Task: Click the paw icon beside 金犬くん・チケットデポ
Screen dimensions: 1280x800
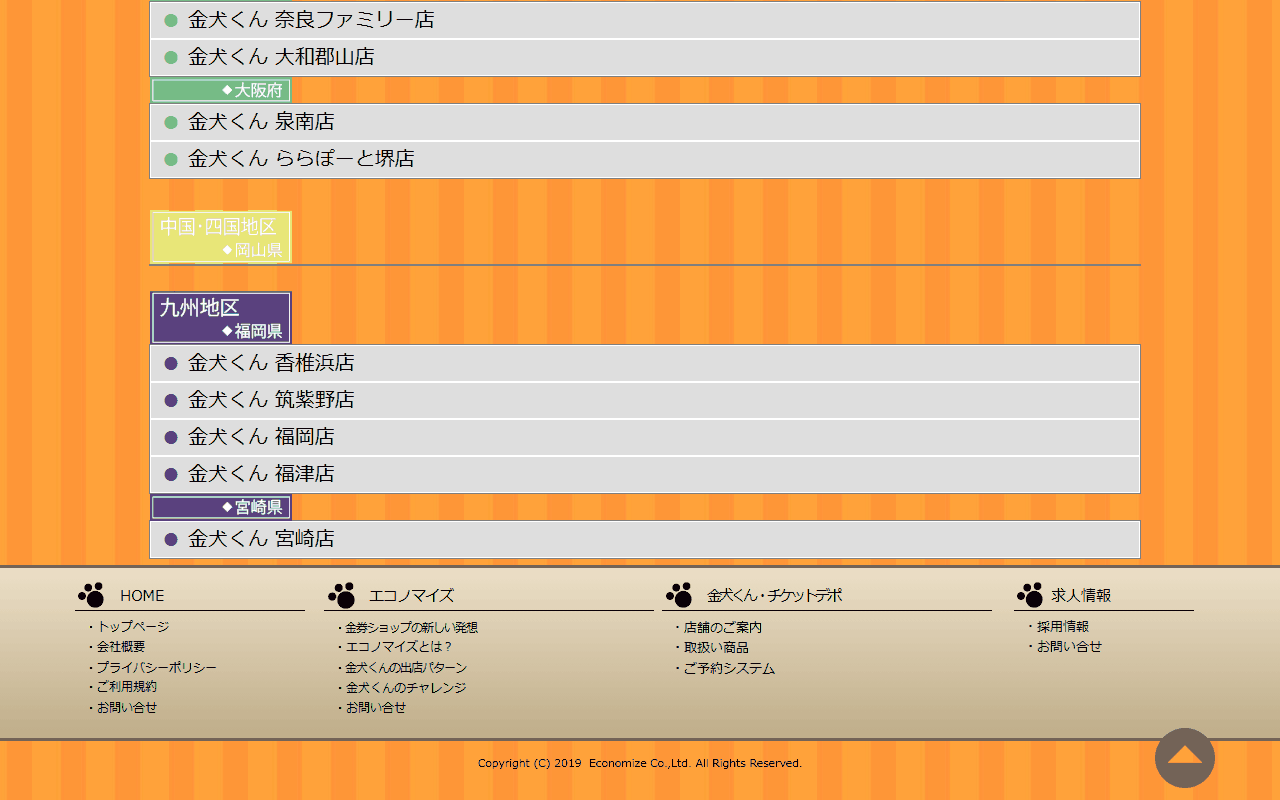Action: pyautogui.click(x=679, y=595)
